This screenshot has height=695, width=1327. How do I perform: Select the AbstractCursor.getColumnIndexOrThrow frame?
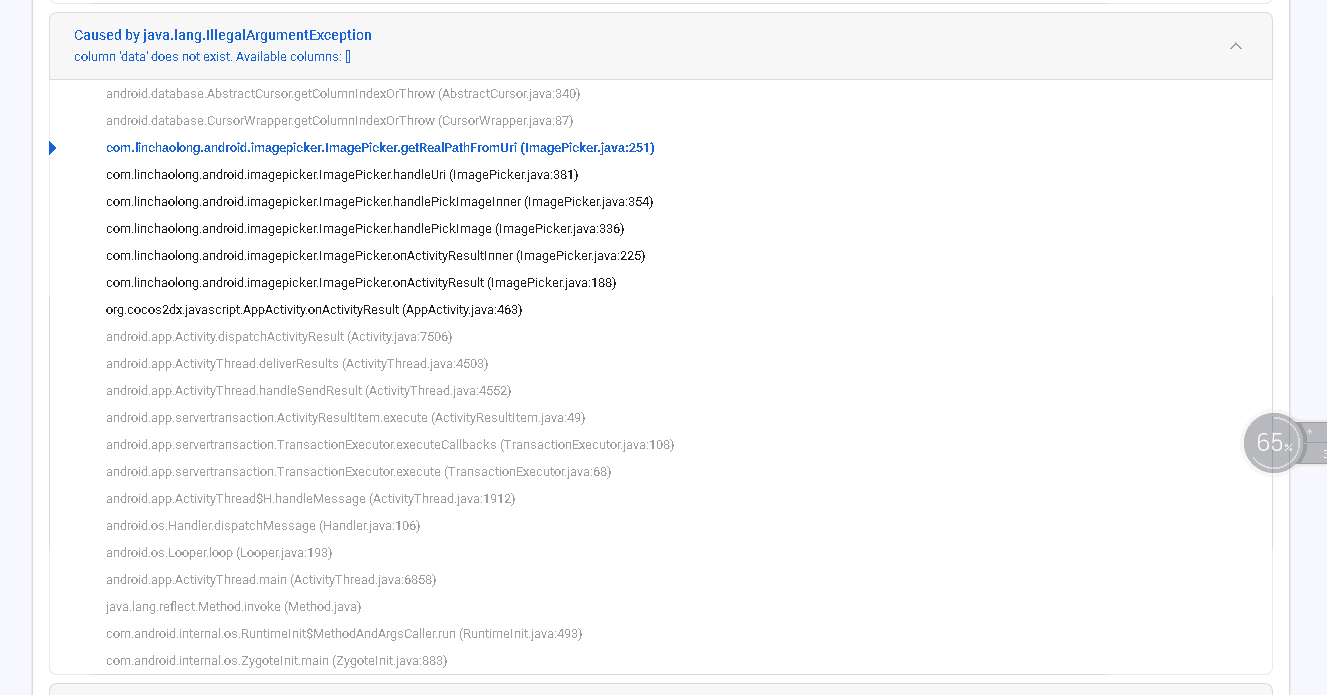click(343, 94)
